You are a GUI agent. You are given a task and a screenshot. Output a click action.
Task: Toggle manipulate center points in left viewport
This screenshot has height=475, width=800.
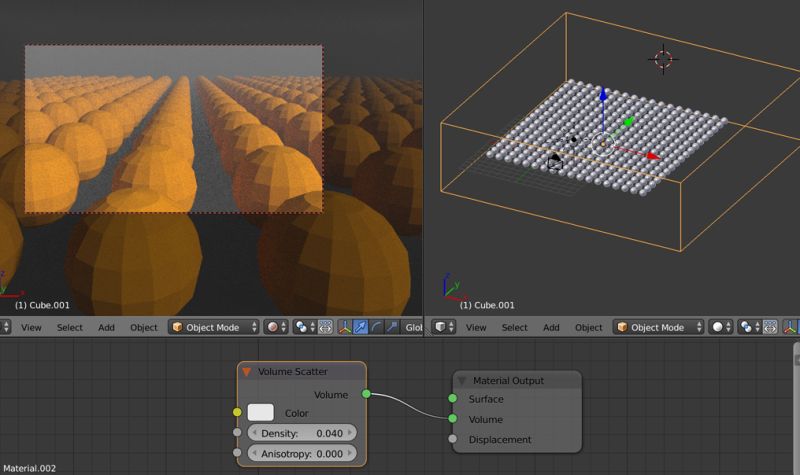(325, 327)
